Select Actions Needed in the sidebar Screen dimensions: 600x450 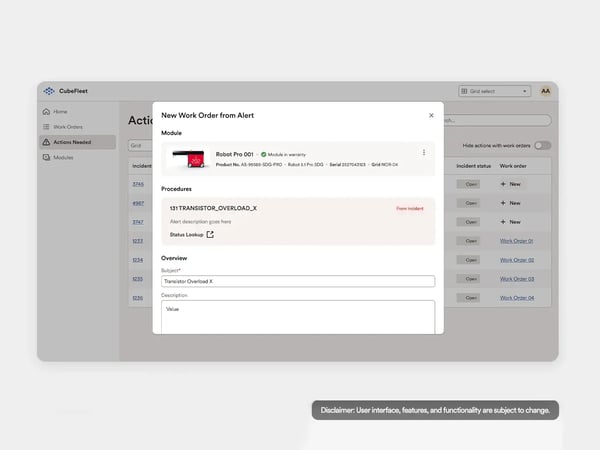(x=78, y=142)
